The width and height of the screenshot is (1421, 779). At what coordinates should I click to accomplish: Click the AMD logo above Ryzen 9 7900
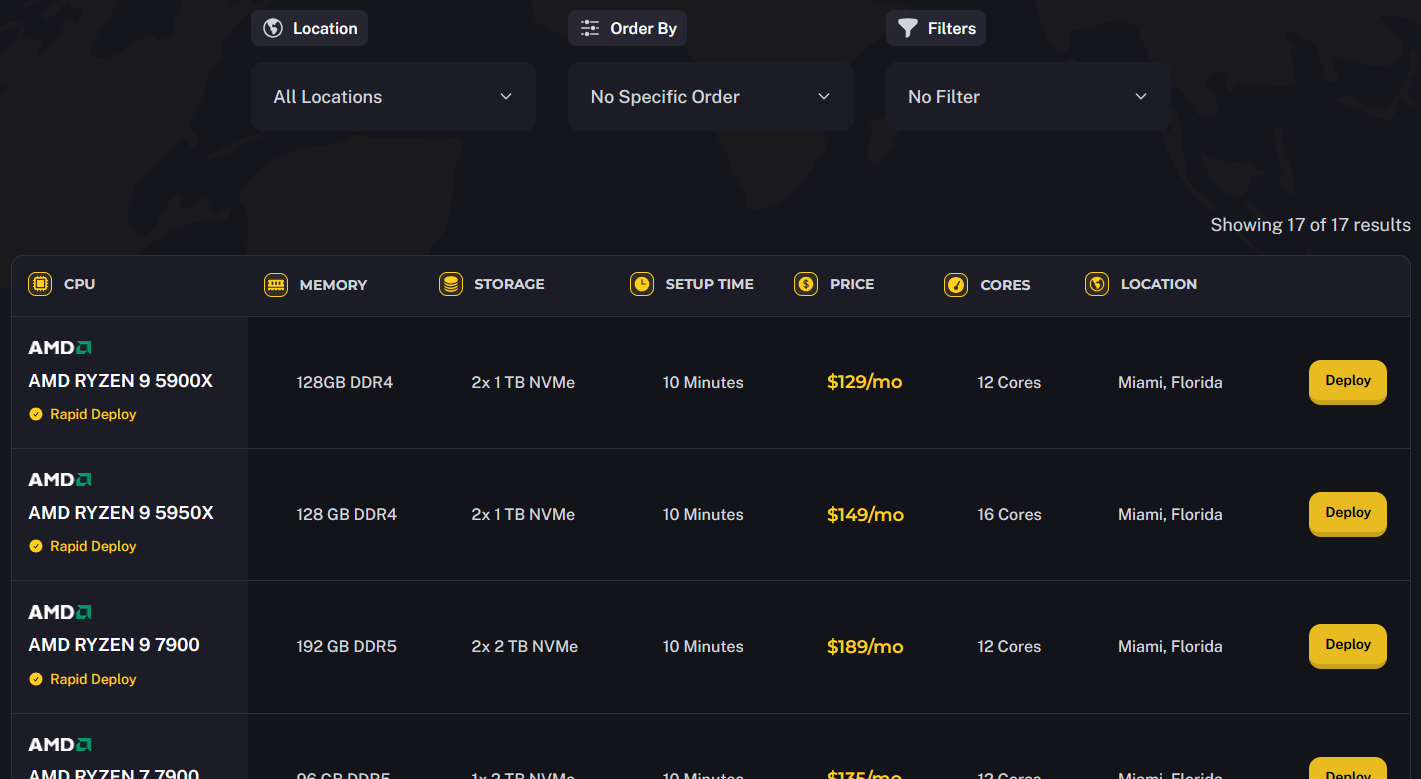pyautogui.click(x=60, y=612)
